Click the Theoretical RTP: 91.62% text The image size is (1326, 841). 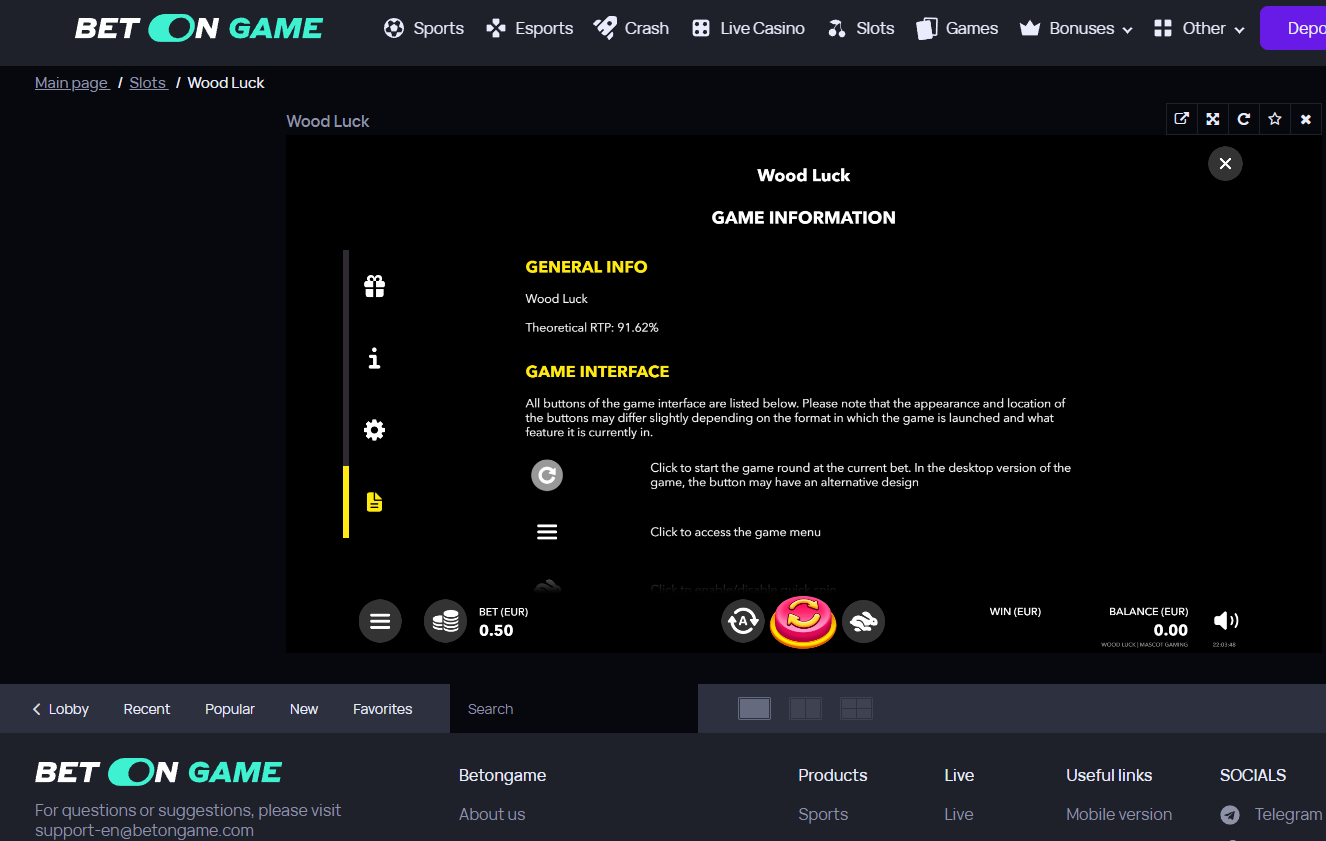(x=592, y=327)
